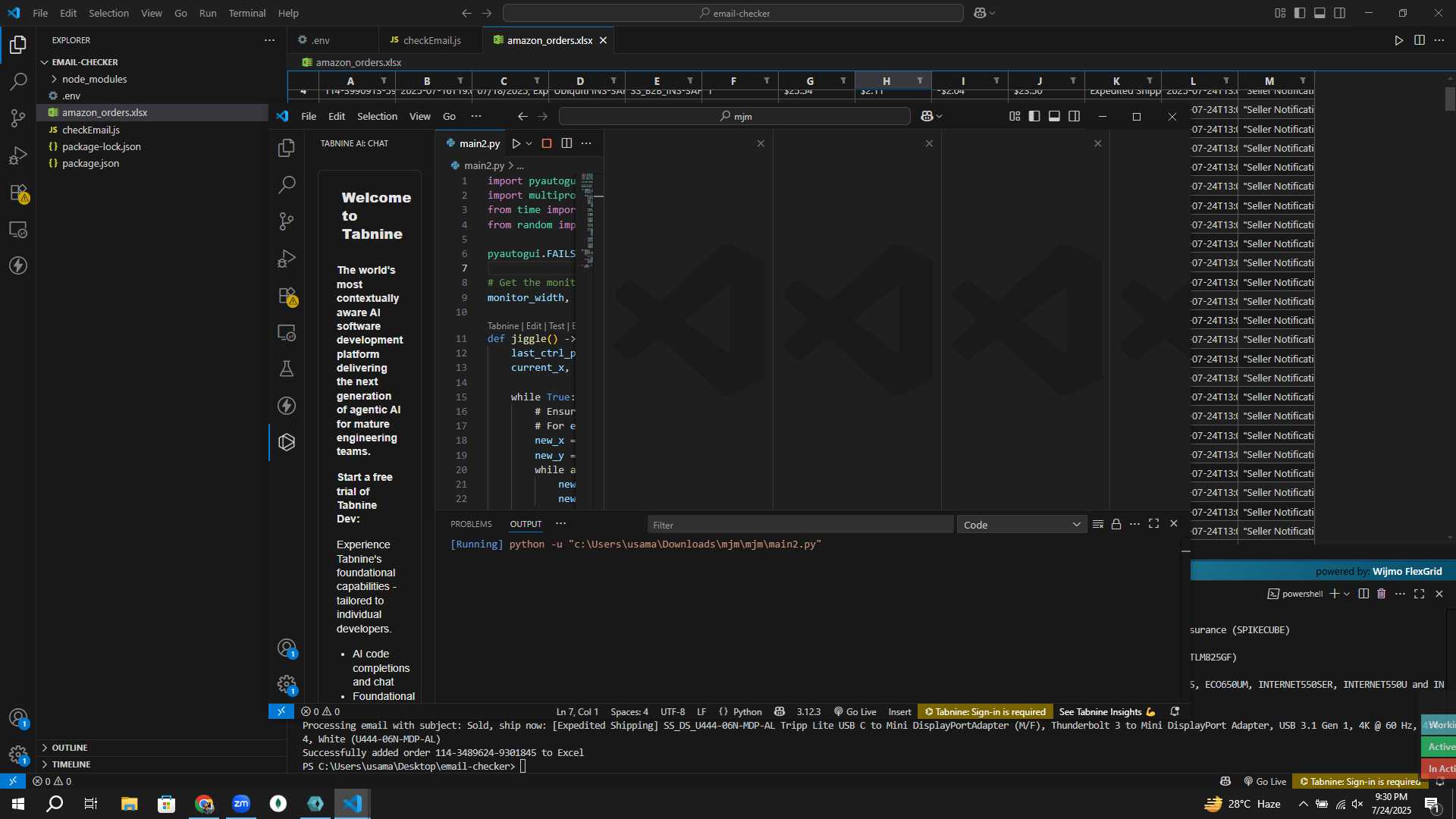Image resolution: width=1456 pixels, height=819 pixels.
Task: Open Selection menu in mjm window
Action: [377, 116]
